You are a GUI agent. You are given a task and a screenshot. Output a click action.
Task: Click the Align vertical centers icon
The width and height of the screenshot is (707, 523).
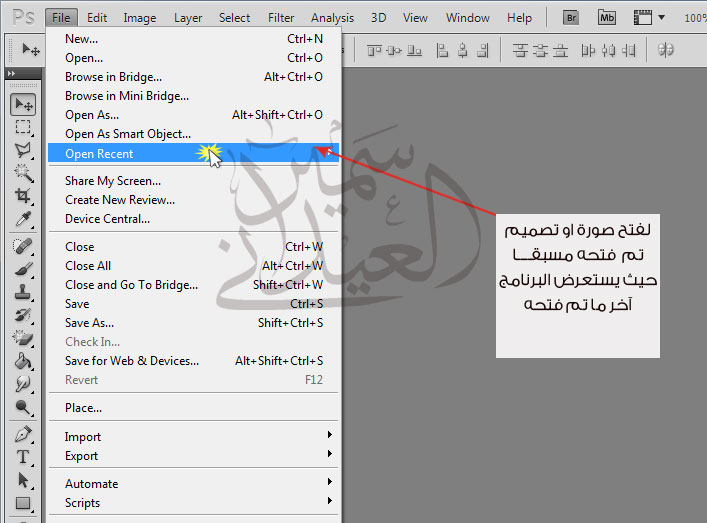394,50
